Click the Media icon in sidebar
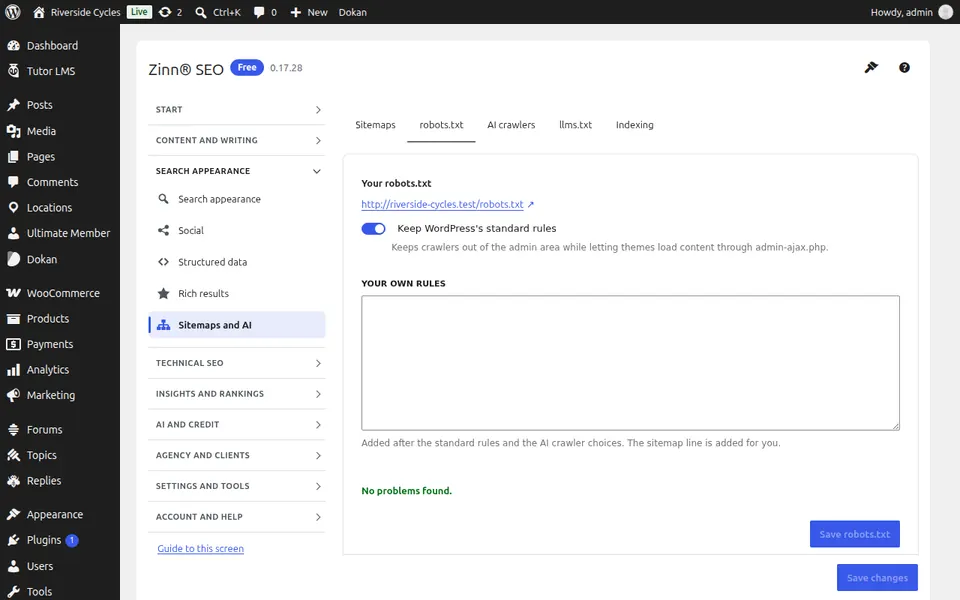Screen dimensions: 960x600 [13, 131]
